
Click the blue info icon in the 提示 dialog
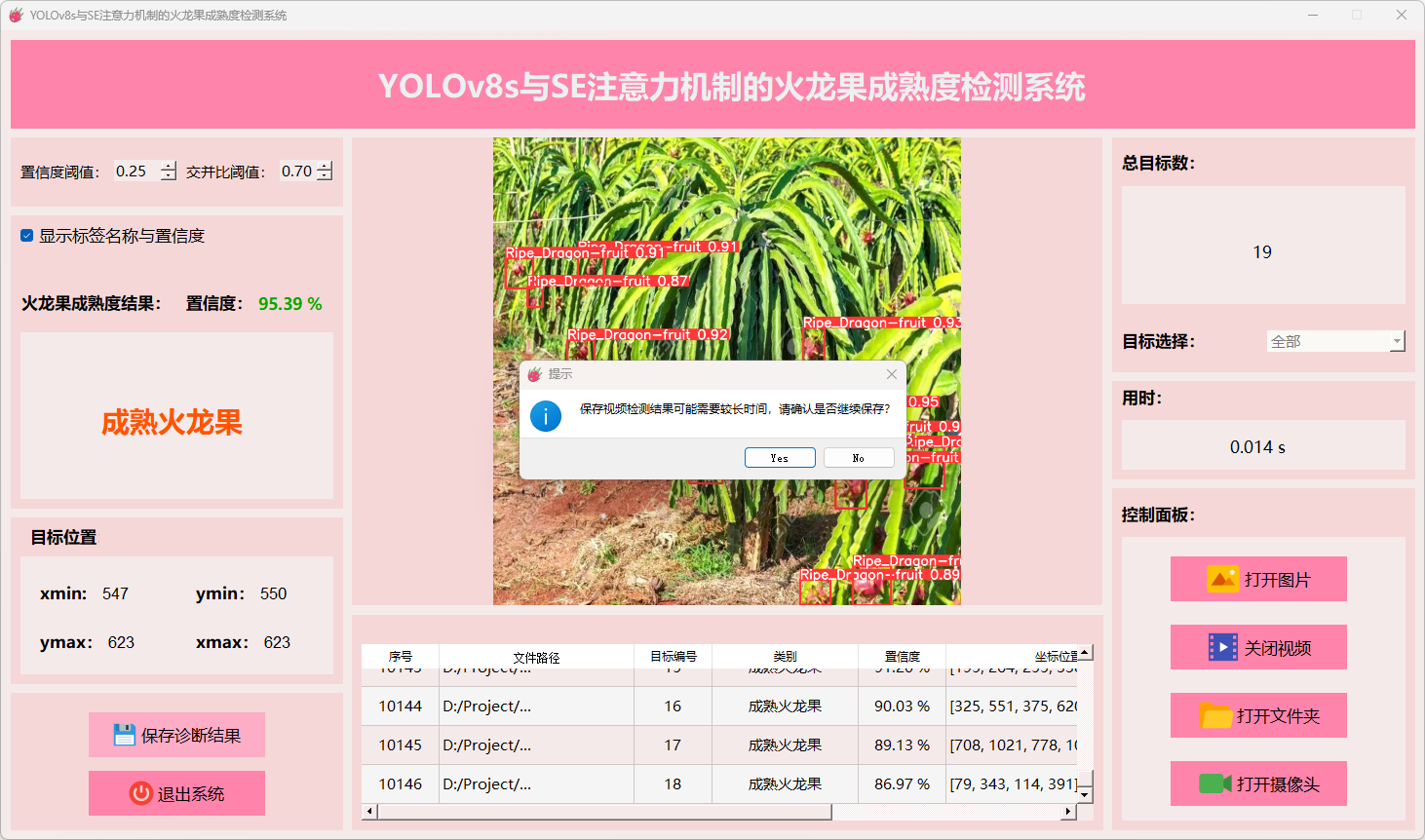click(546, 416)
